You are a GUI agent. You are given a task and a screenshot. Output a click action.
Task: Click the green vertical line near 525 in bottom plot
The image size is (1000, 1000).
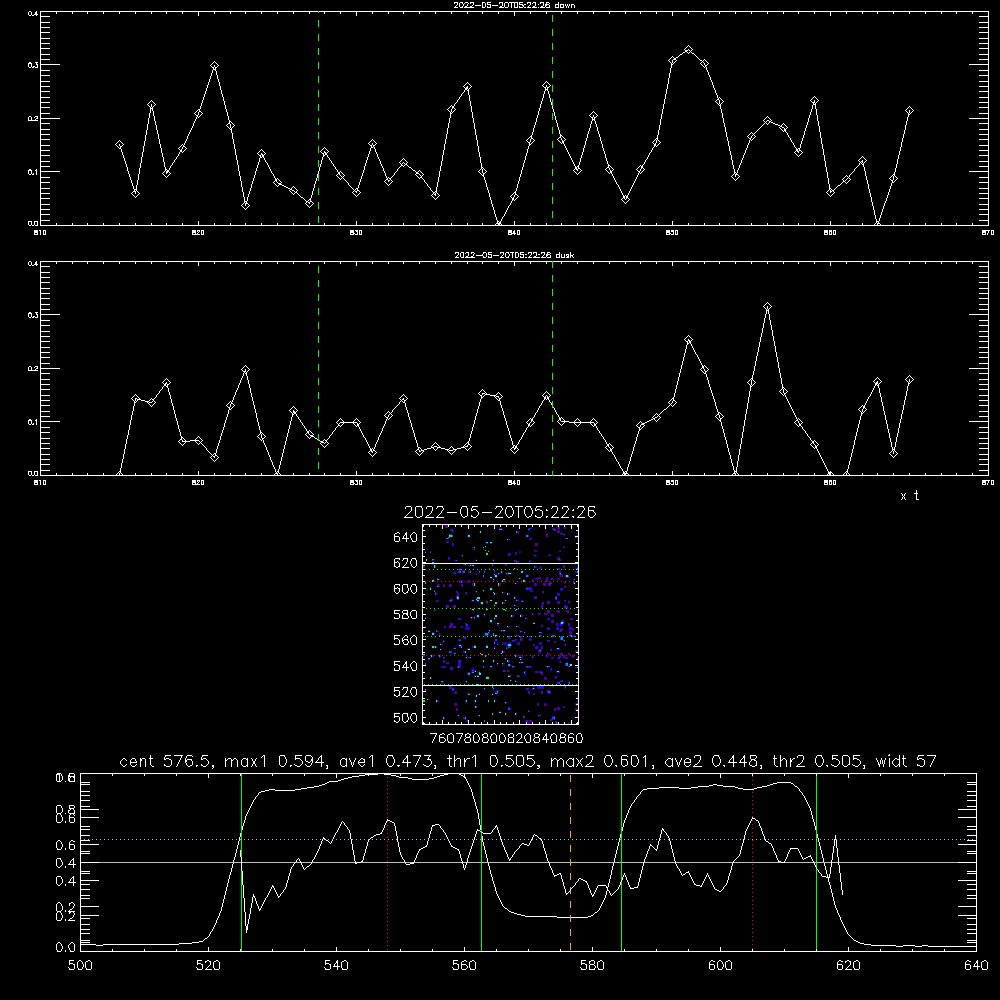242,862
